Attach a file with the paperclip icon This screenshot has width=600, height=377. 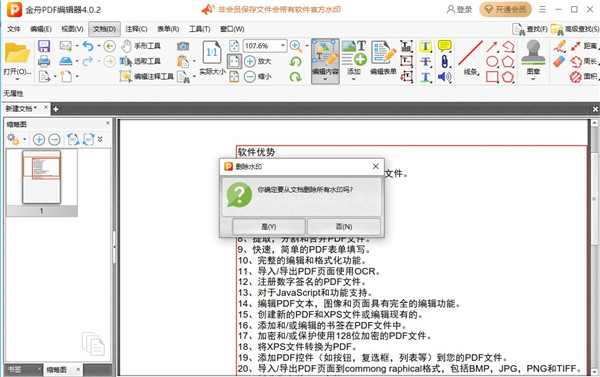point(444,61)
